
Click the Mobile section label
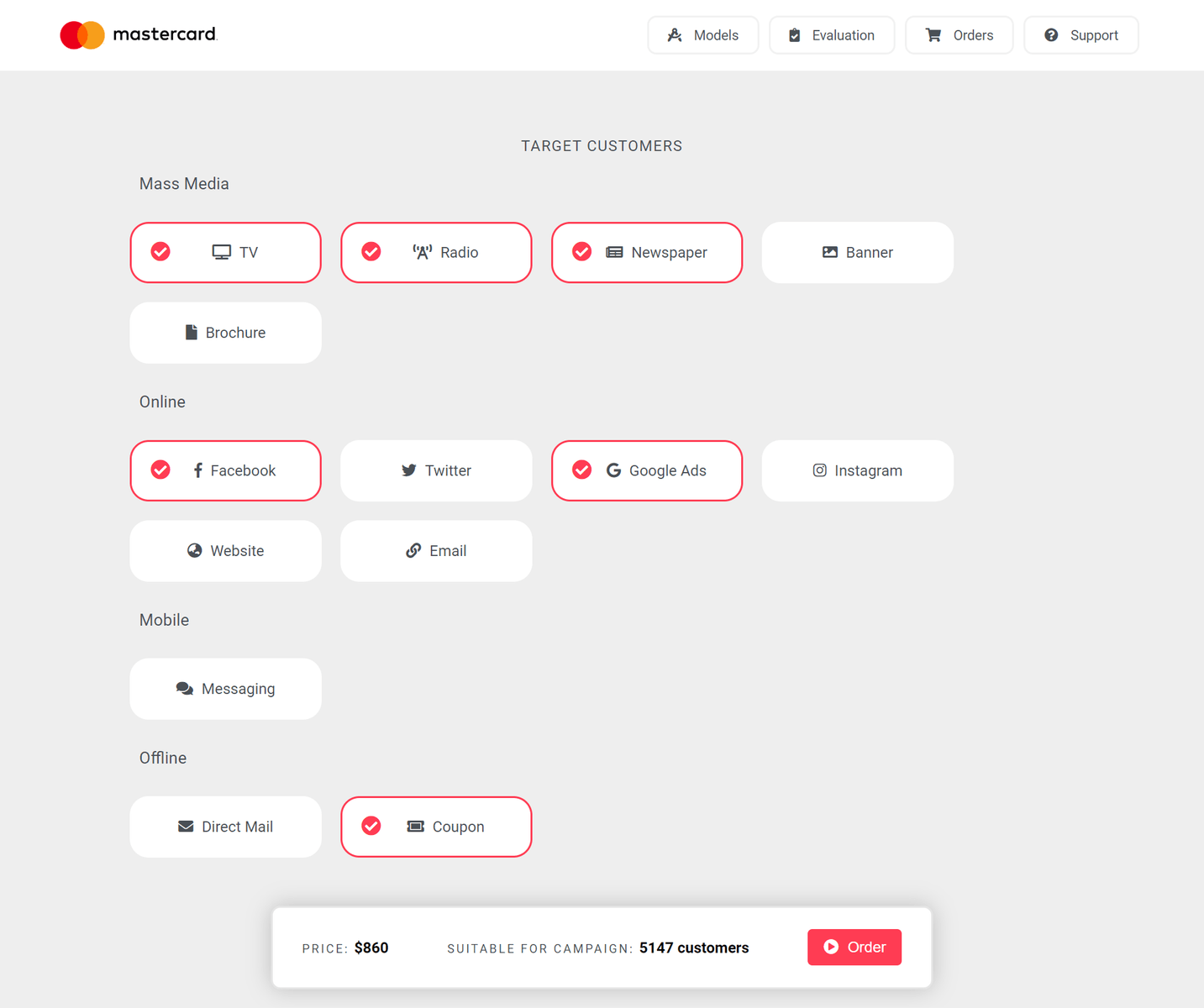click(164, 620)
